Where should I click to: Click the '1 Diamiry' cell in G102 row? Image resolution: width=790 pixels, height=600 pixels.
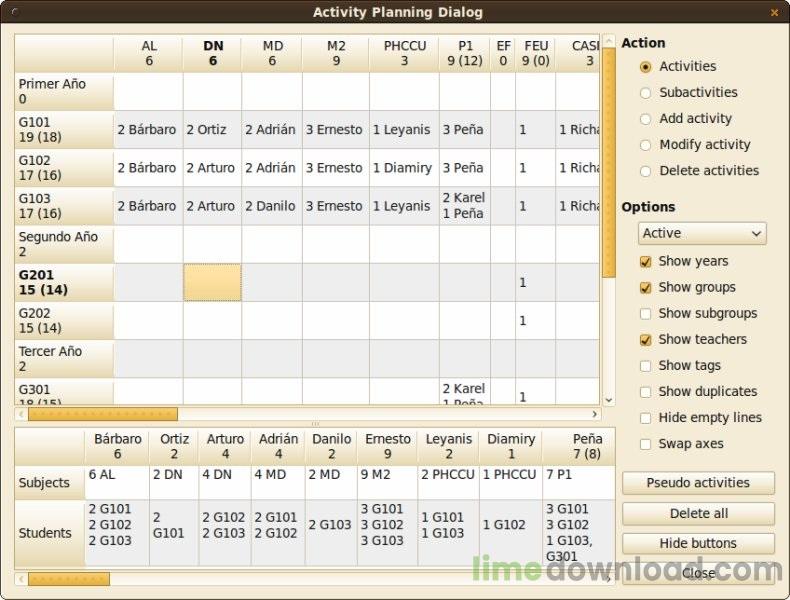coord(404,168)
